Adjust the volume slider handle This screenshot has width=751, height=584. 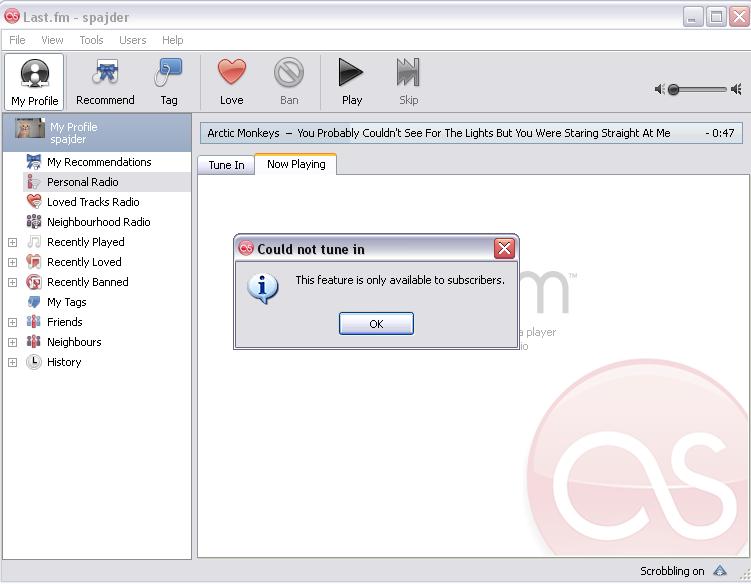click(673, 90)
